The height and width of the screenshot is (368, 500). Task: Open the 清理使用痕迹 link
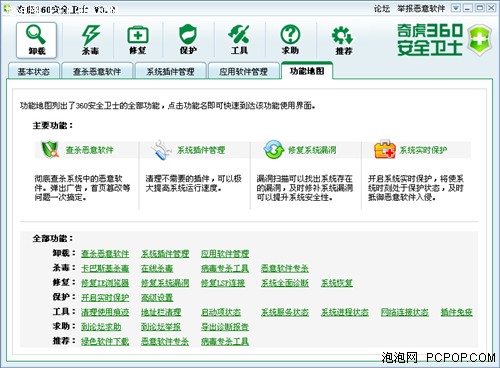105,312
